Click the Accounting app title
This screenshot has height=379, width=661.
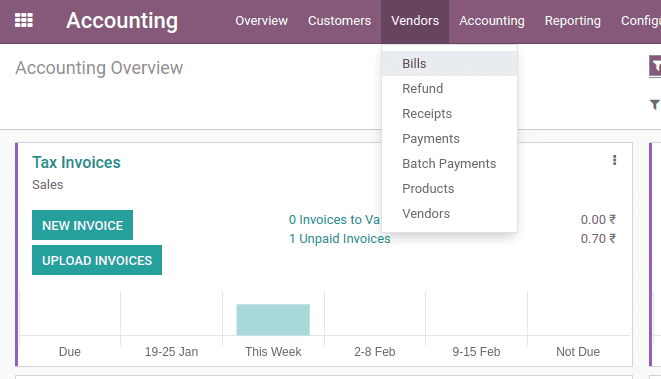122,21
